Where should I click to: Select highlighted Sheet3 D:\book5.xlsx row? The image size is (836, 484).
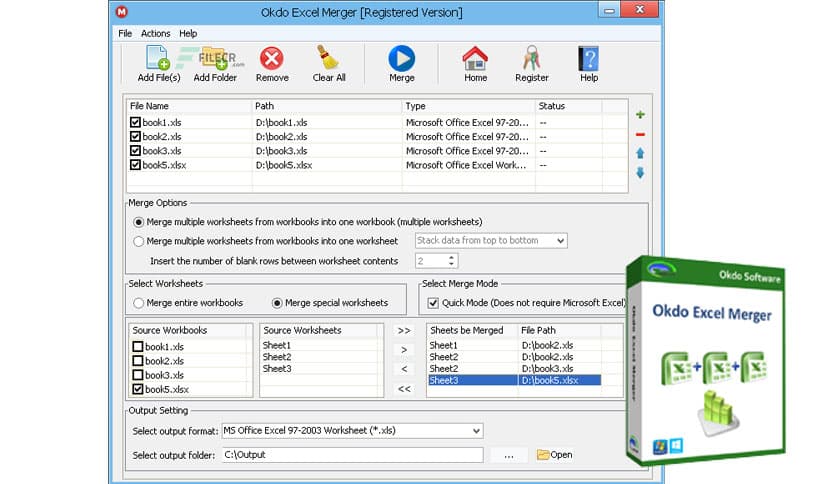[x=515, y=381]
